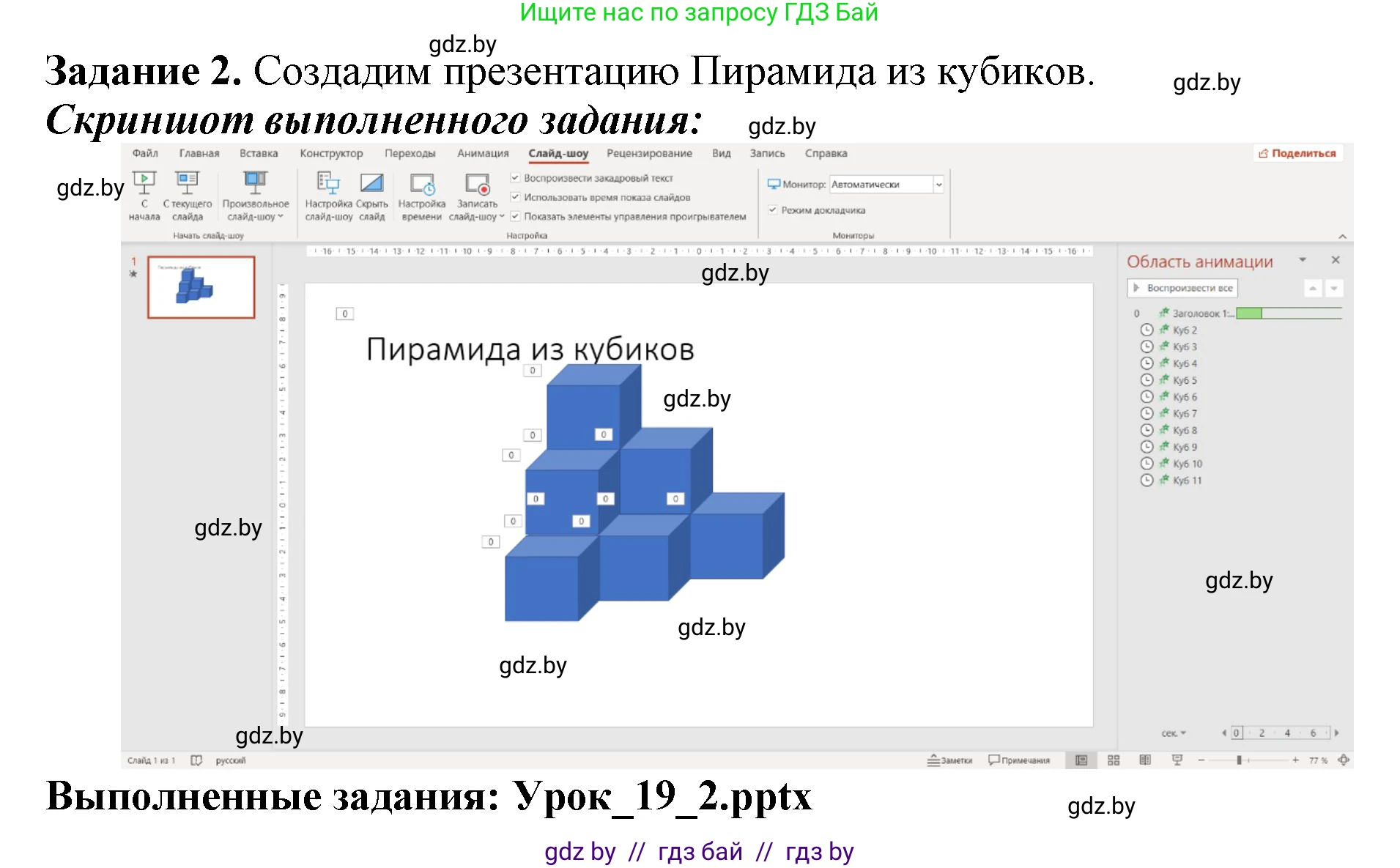
Task: Select slide 1 thumbnail in slide panel
Action: [201, 287]
